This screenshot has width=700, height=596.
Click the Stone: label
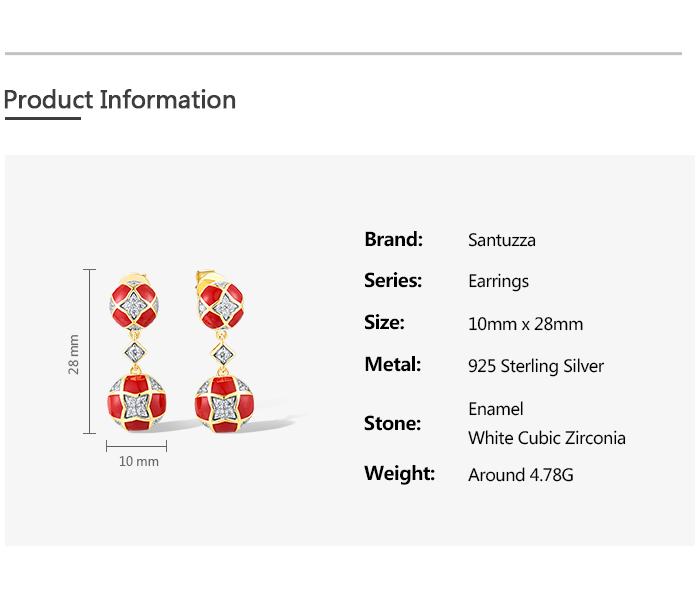(x=392, y=423)
